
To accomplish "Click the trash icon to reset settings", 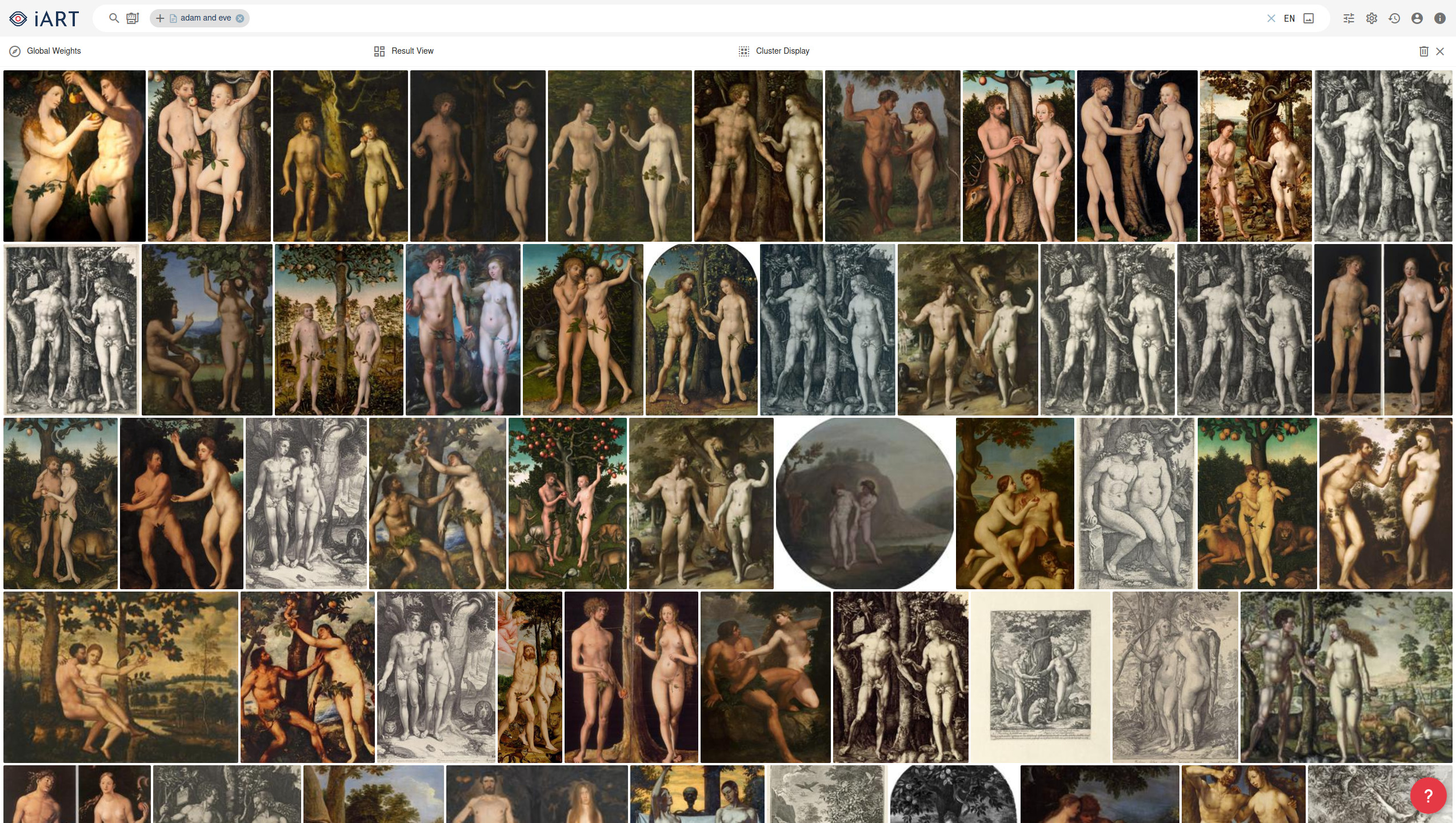I will (x=1424, y=51).
